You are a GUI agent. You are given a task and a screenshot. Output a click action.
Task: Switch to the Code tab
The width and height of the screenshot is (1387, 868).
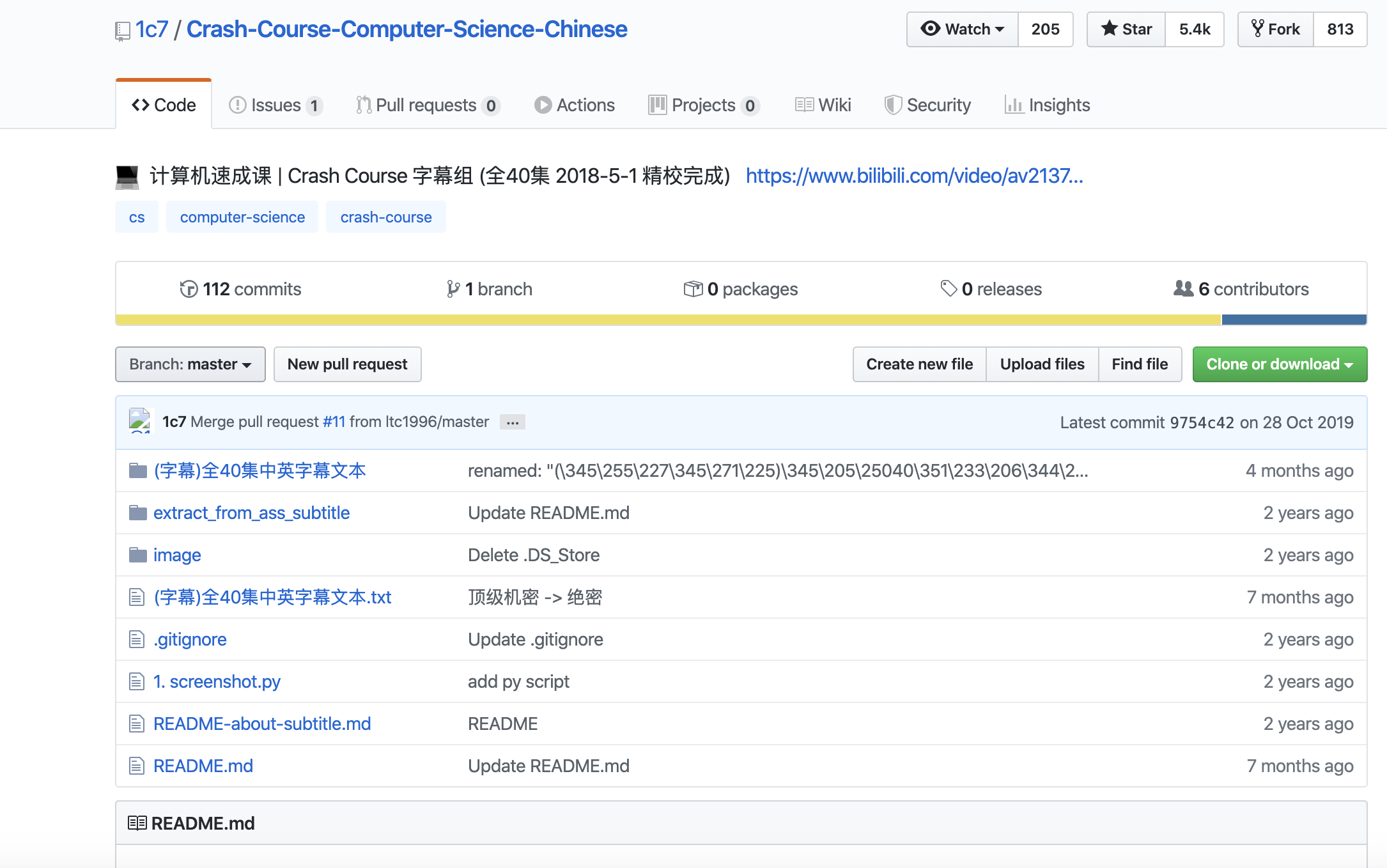coord(164,105)
